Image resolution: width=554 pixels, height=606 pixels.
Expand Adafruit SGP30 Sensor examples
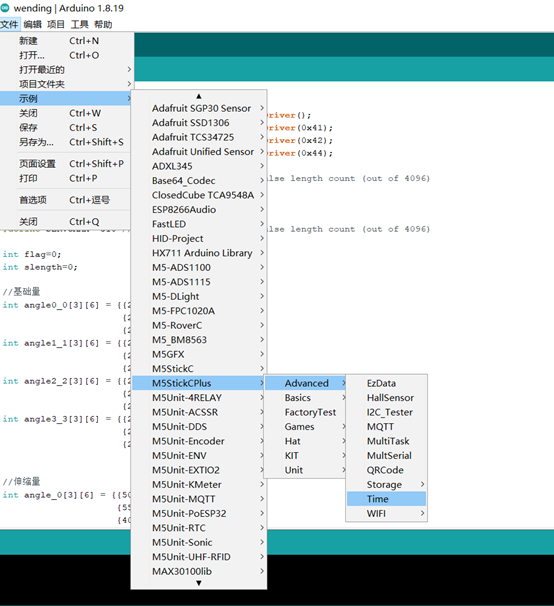(199, 108)
